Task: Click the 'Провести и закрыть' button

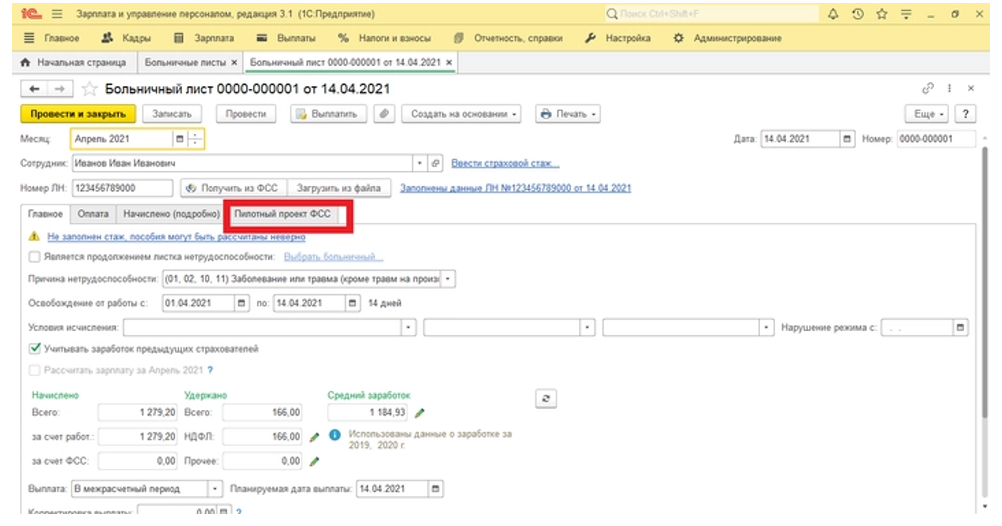Action: point(77,114)
